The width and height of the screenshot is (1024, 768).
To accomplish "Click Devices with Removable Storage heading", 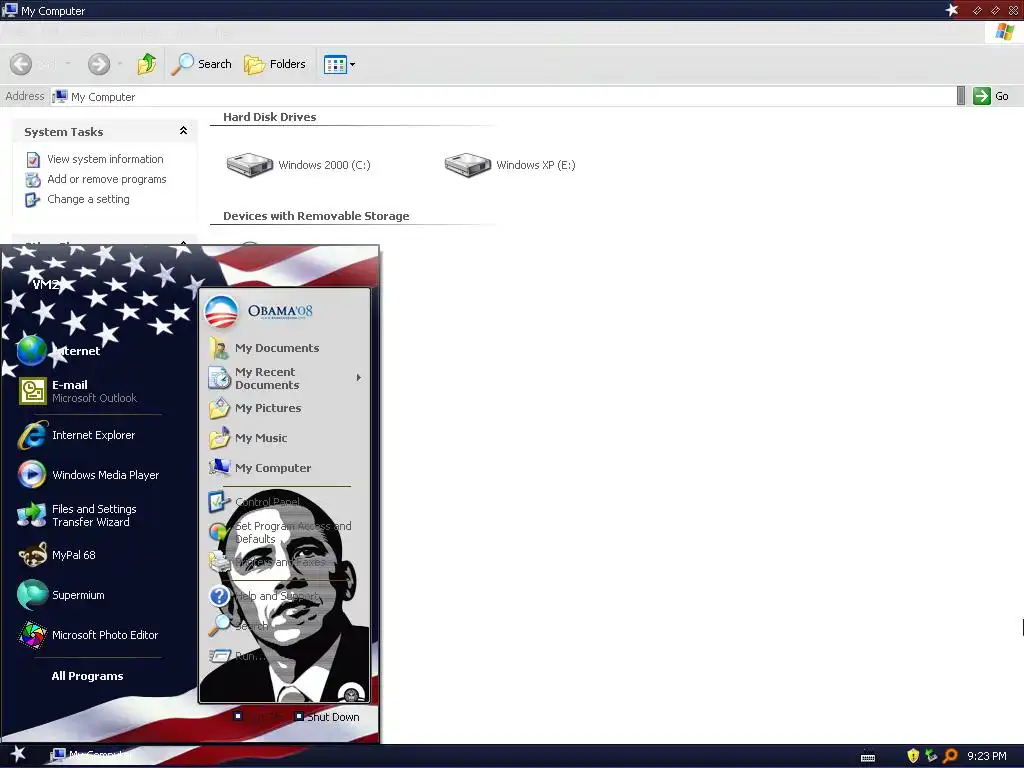I will pyautogui.click(x=316, y=216).
